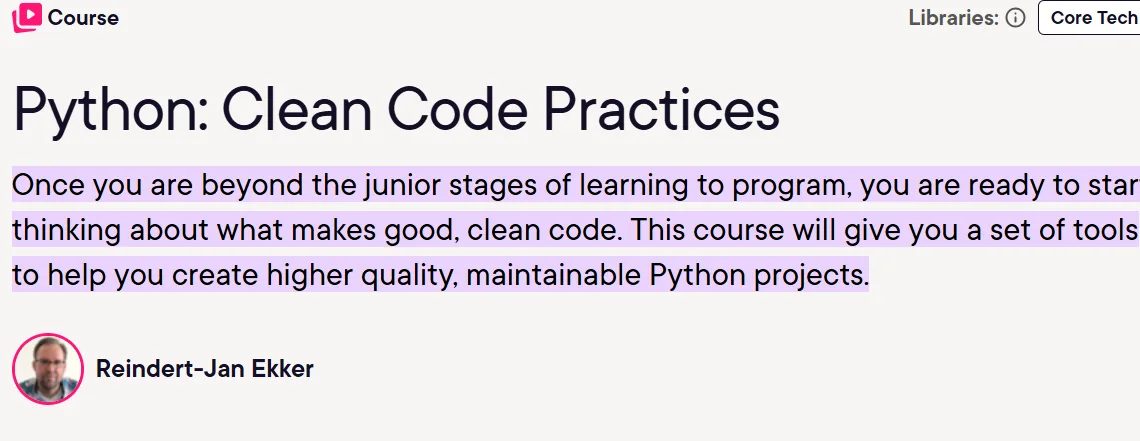Open the Reindert-Jan Ekker author link

(x=204, y=369)
